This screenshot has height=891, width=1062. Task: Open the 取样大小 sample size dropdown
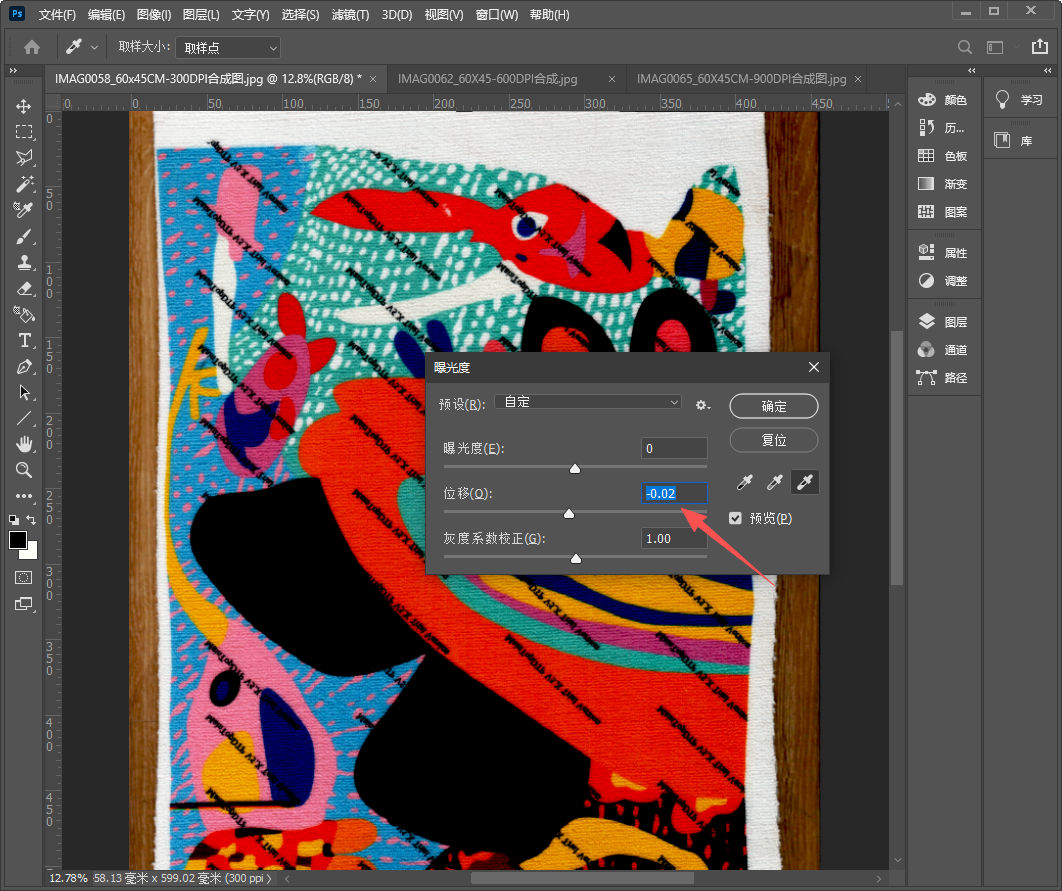click(229, 47)
